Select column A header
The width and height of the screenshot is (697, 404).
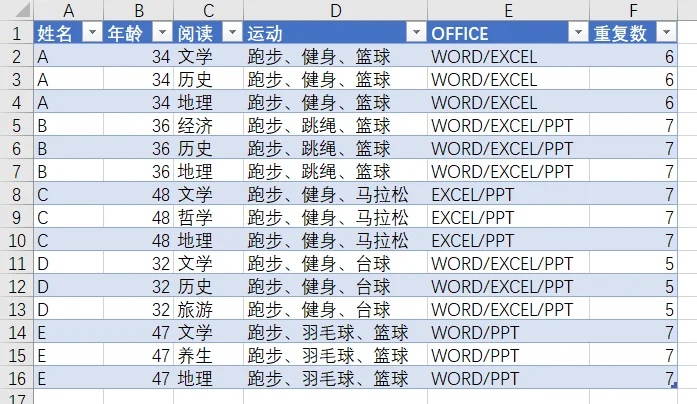point(68,10)
